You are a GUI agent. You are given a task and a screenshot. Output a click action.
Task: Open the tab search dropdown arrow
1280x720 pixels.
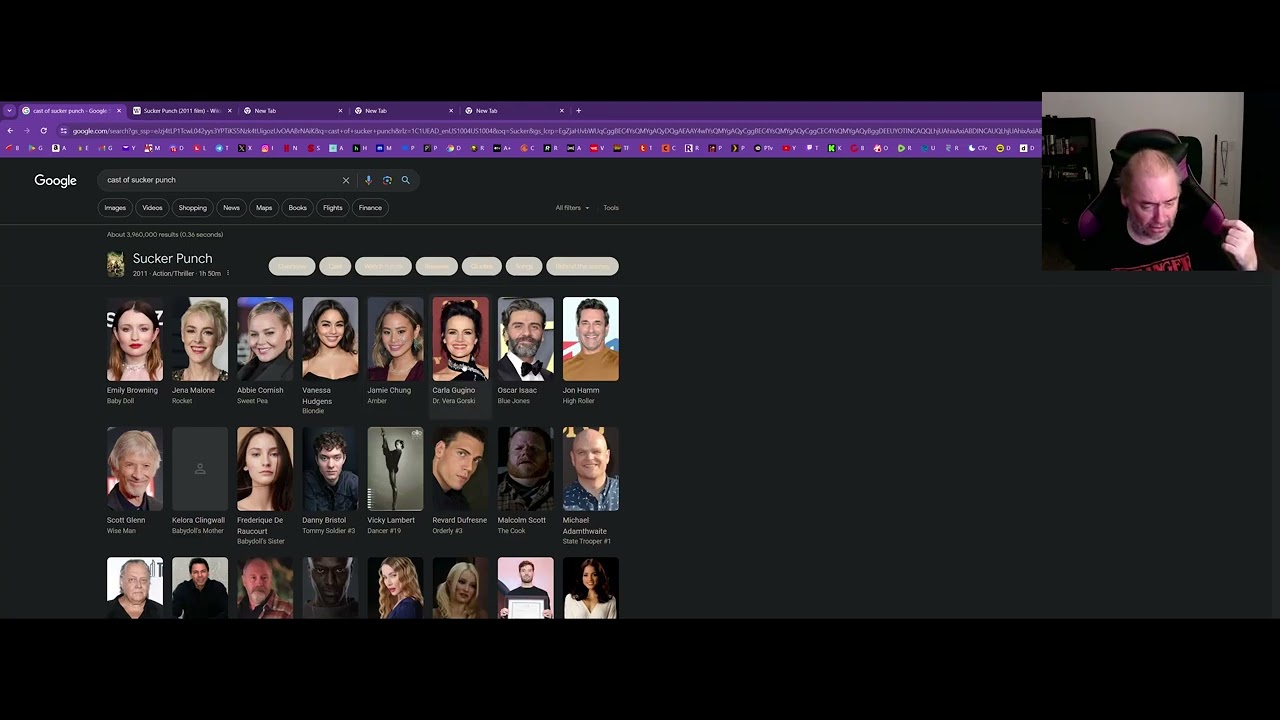pos(9,111)
